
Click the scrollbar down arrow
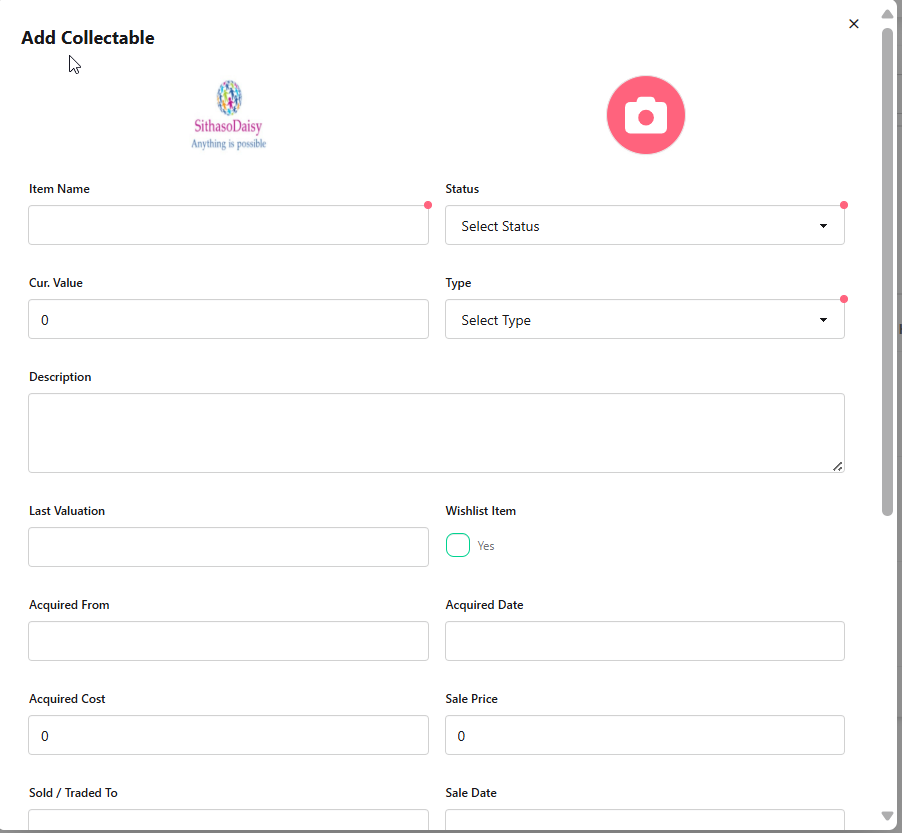887,816
